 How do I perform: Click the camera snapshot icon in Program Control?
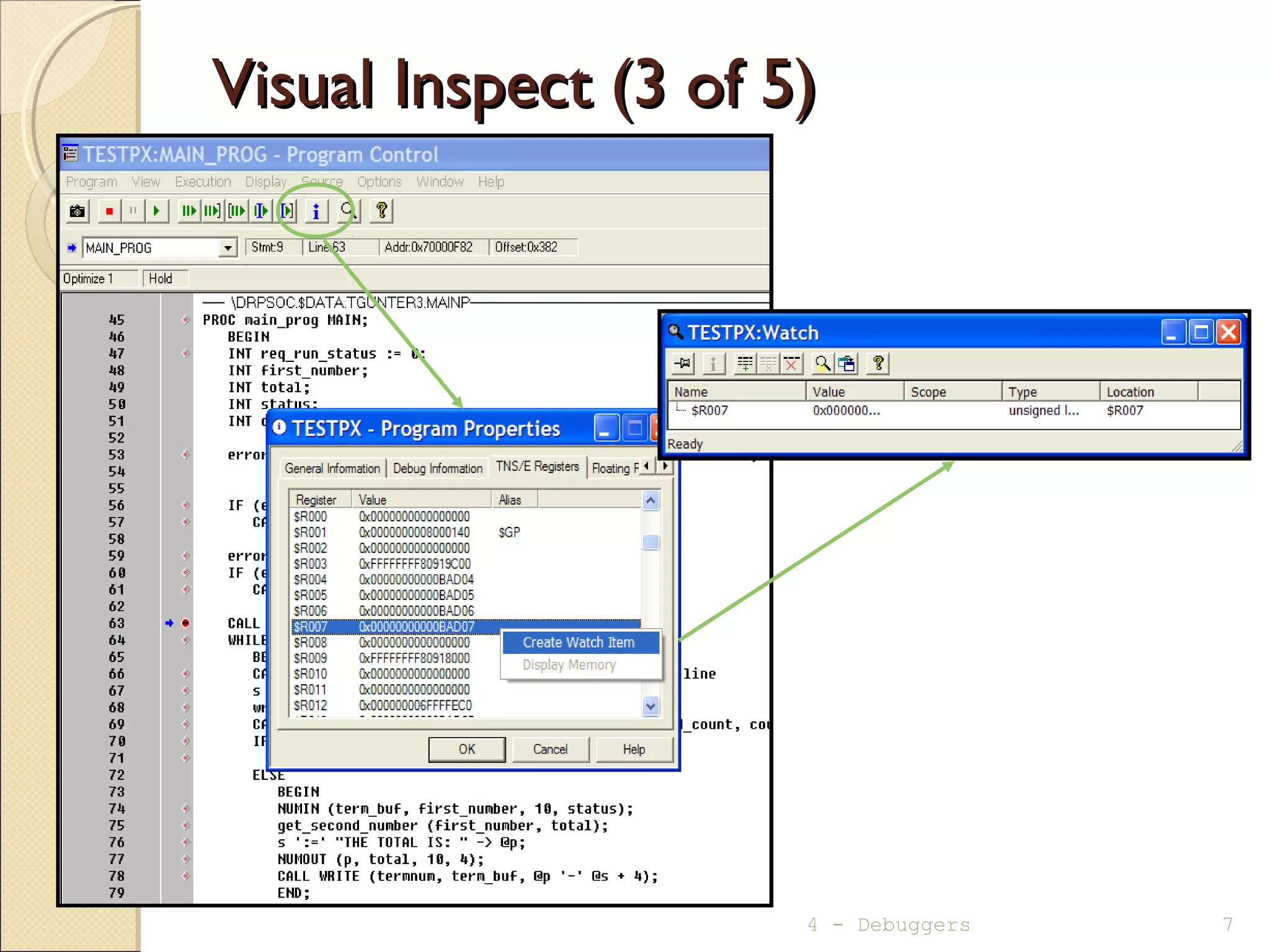tap(78, 211)
